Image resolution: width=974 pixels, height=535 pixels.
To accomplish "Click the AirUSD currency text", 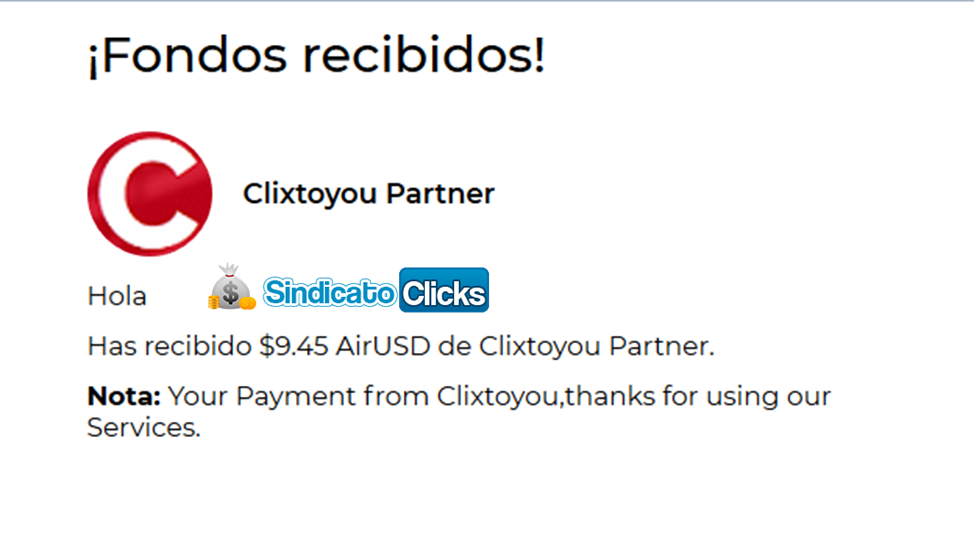I will tap(383, 345).
